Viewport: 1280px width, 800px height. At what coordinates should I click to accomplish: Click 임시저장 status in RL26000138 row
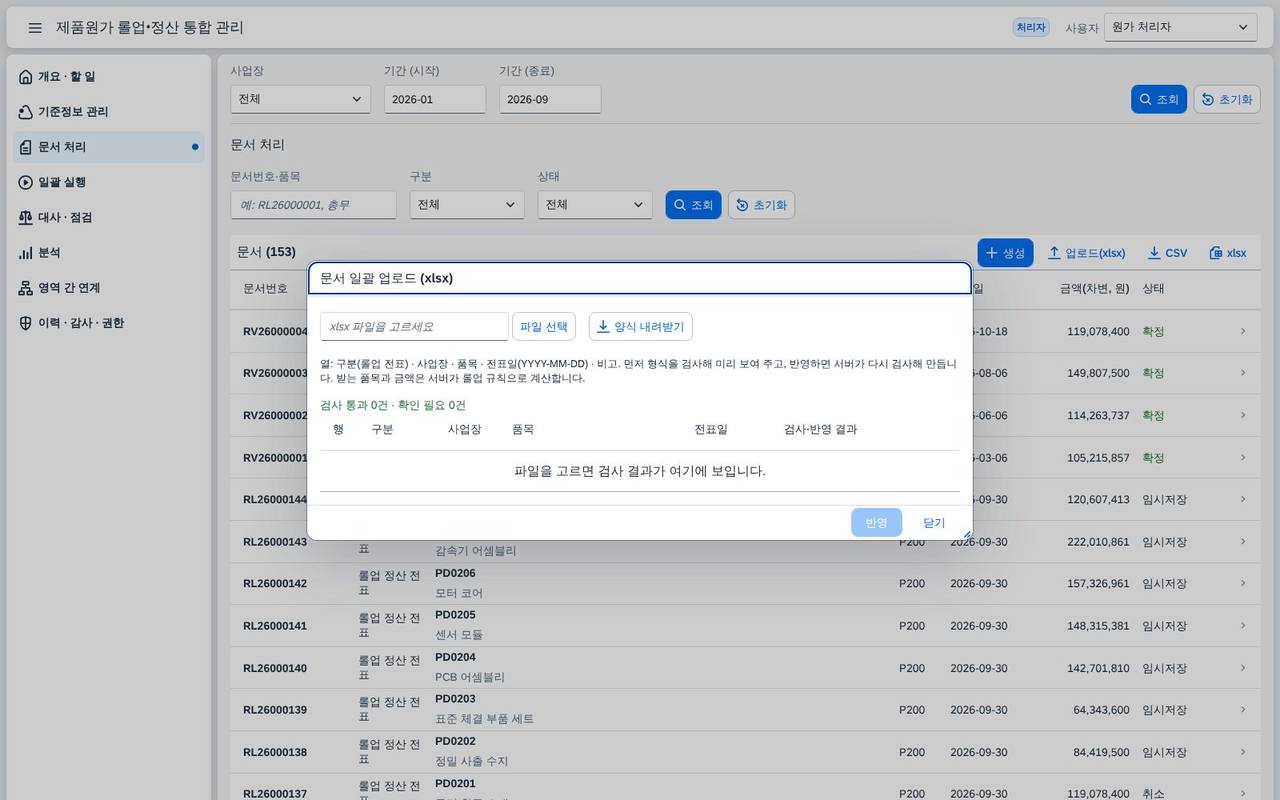(x=1164, y=752)
